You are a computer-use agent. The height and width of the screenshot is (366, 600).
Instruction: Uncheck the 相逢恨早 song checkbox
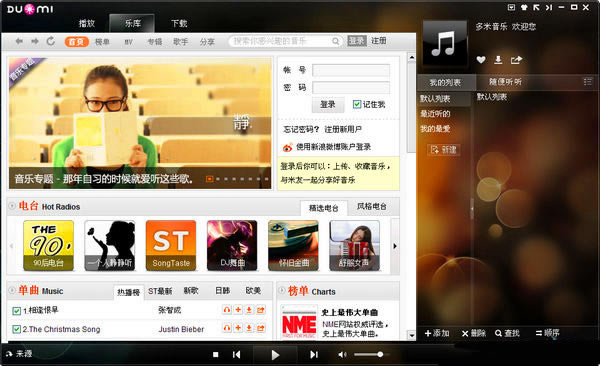coord(16,310)
